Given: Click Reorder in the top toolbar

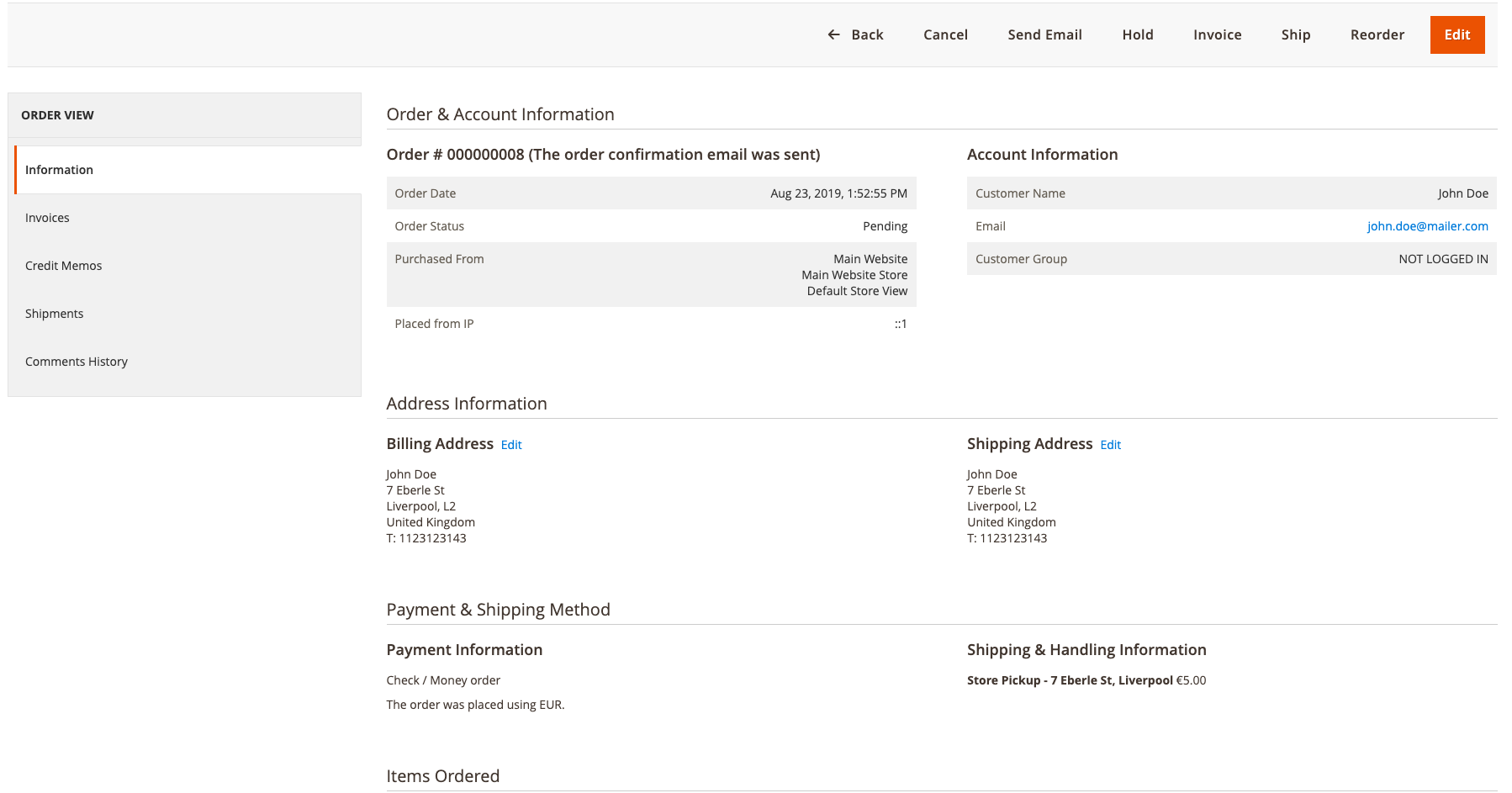Looking at the screenshot, I should pyautogui.click(x=1377, y=34).
